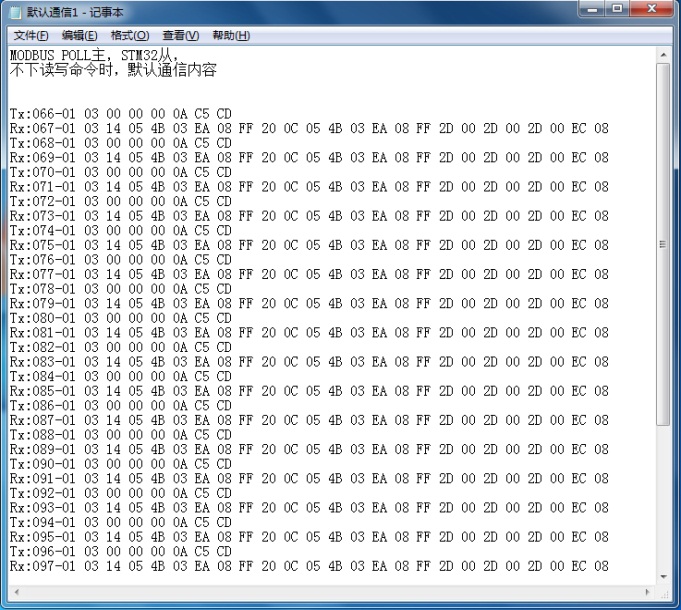This screenshot has height=610, width=681.
Task: Click the horizontal scrollbar right arrow
Action: (648, 592)
